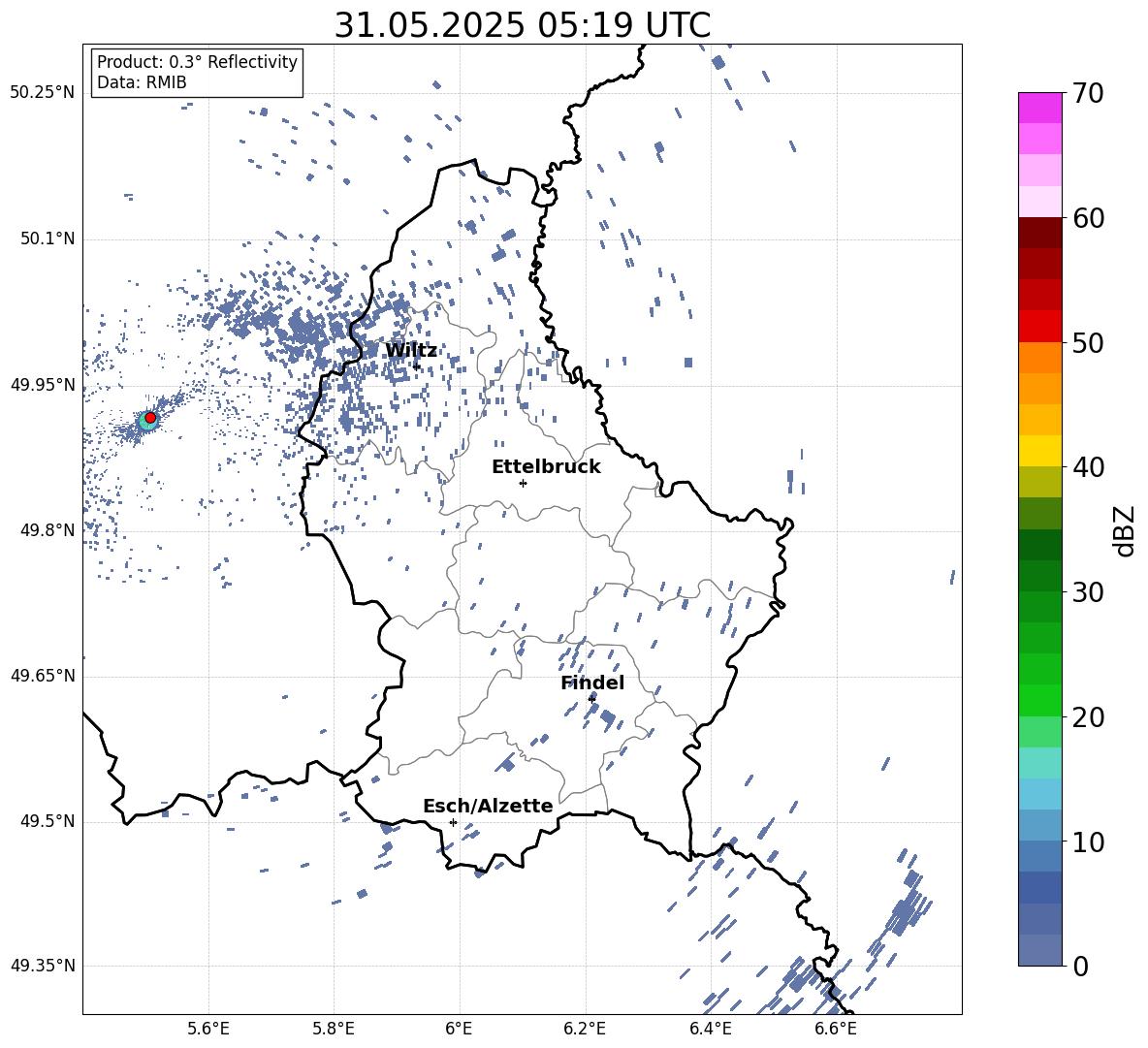Image resolution: width=1148 pixels, height=1048 pixels.
Task: Click the 6.2°E longitude label
Action: point(585,1029)
